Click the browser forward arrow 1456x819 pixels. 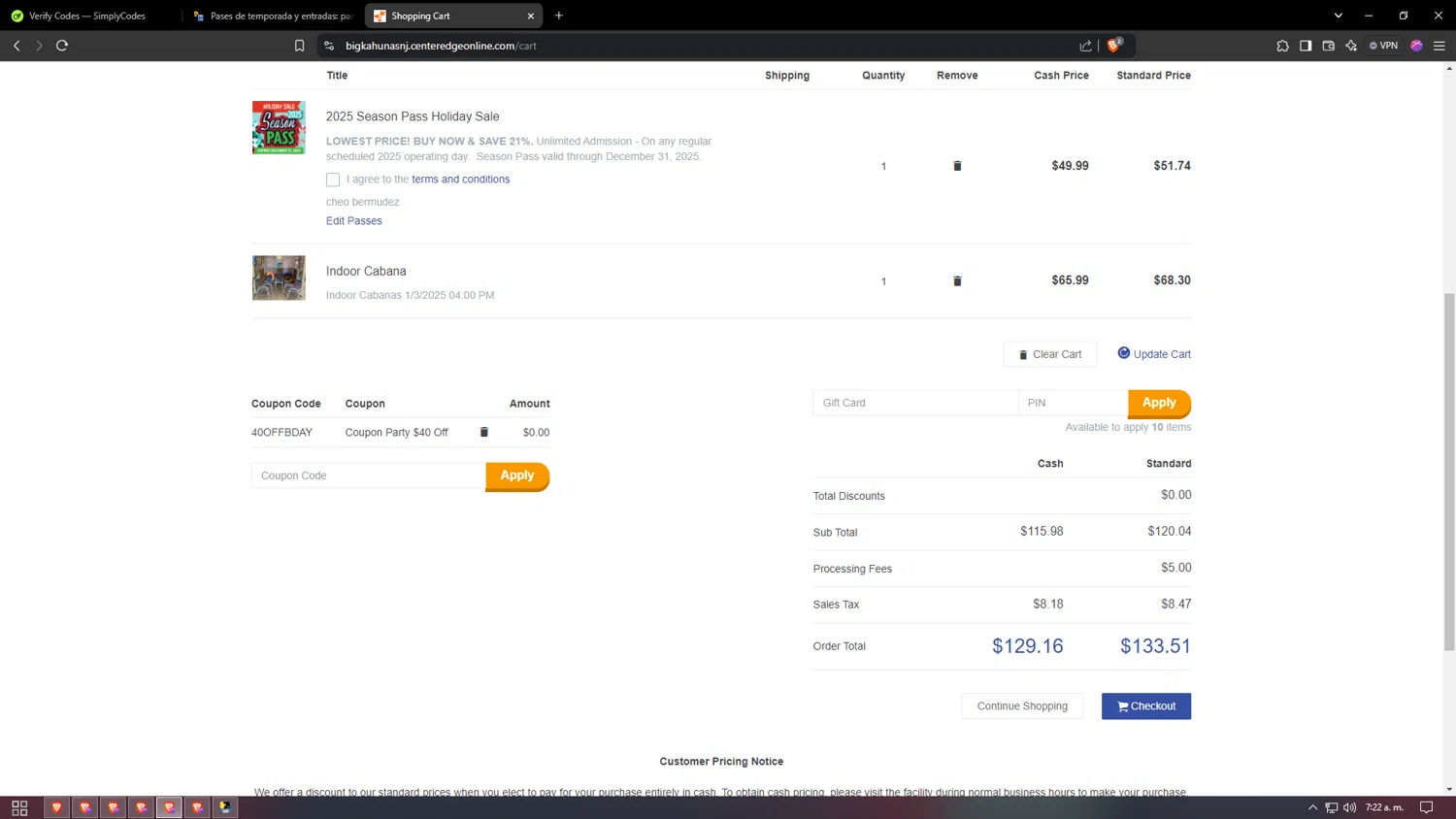pos(39,46)
